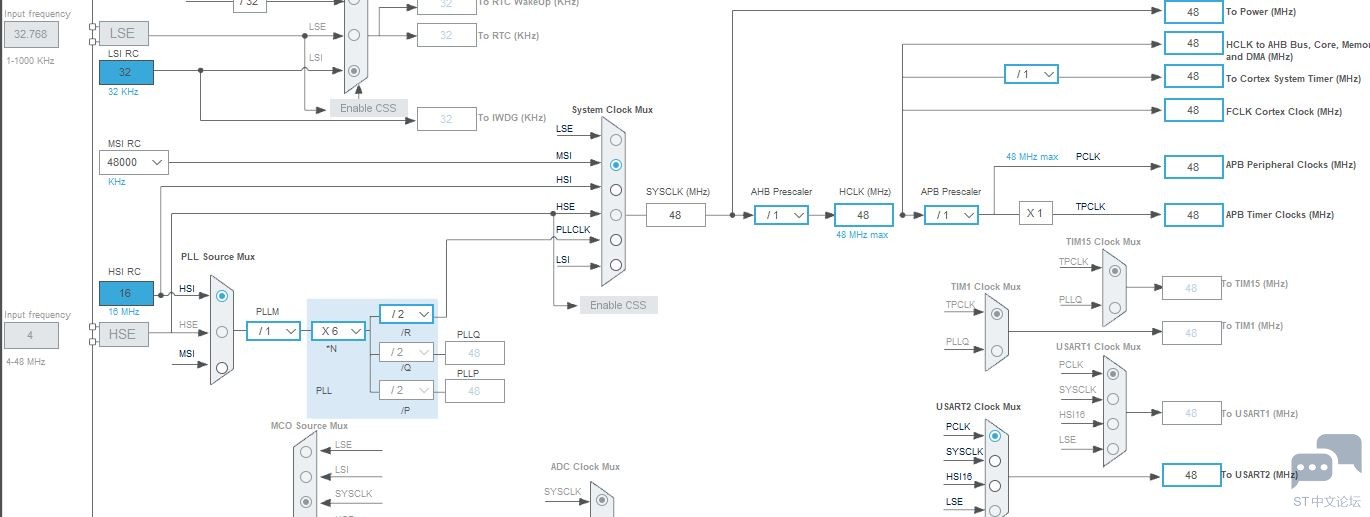Click the 32.768 input frequency field
Image resolution: width=1370 pixels, height=517 pixels.
coord(31,34)
